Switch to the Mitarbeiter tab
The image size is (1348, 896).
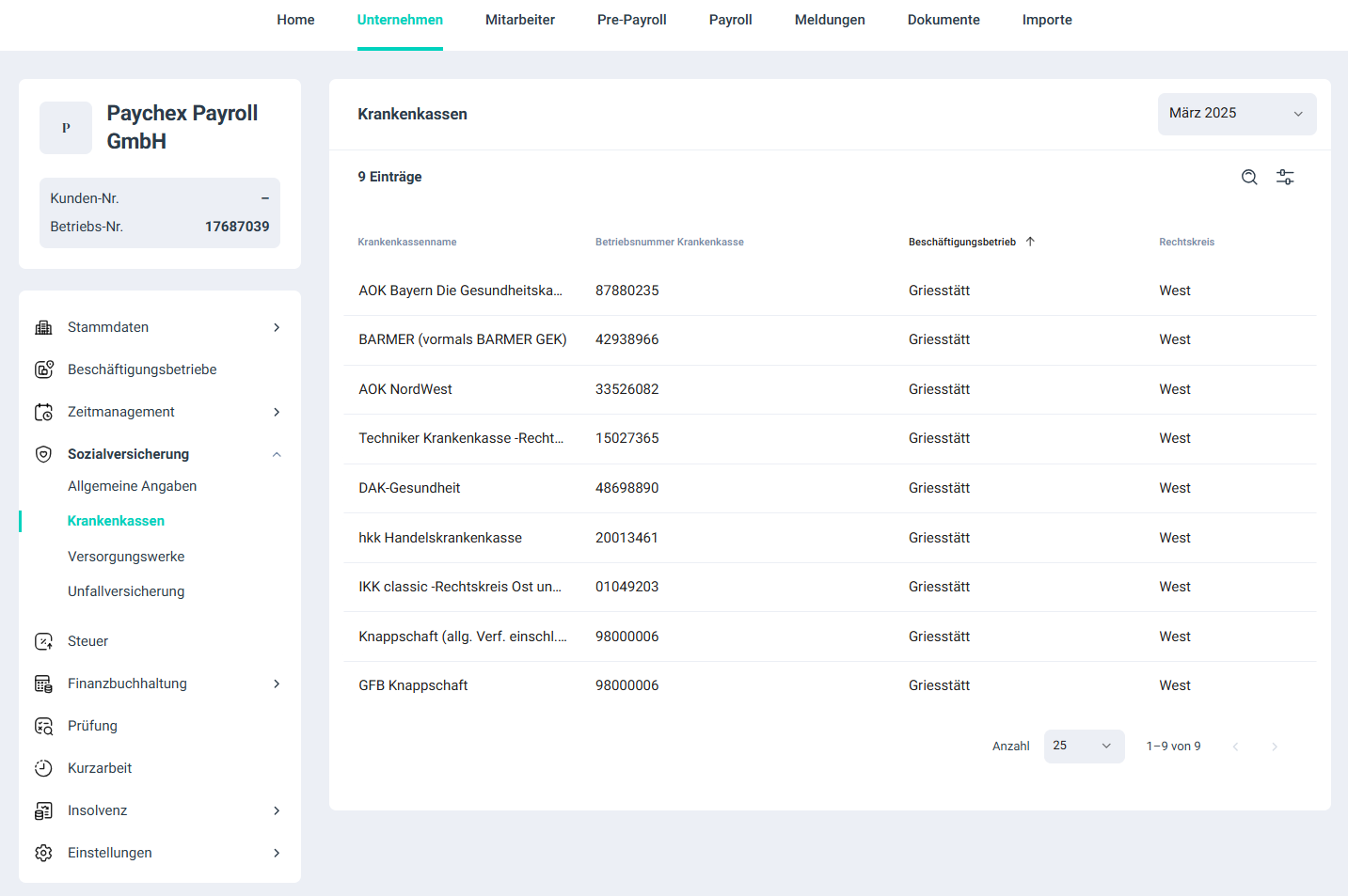[x=519, y=20]
